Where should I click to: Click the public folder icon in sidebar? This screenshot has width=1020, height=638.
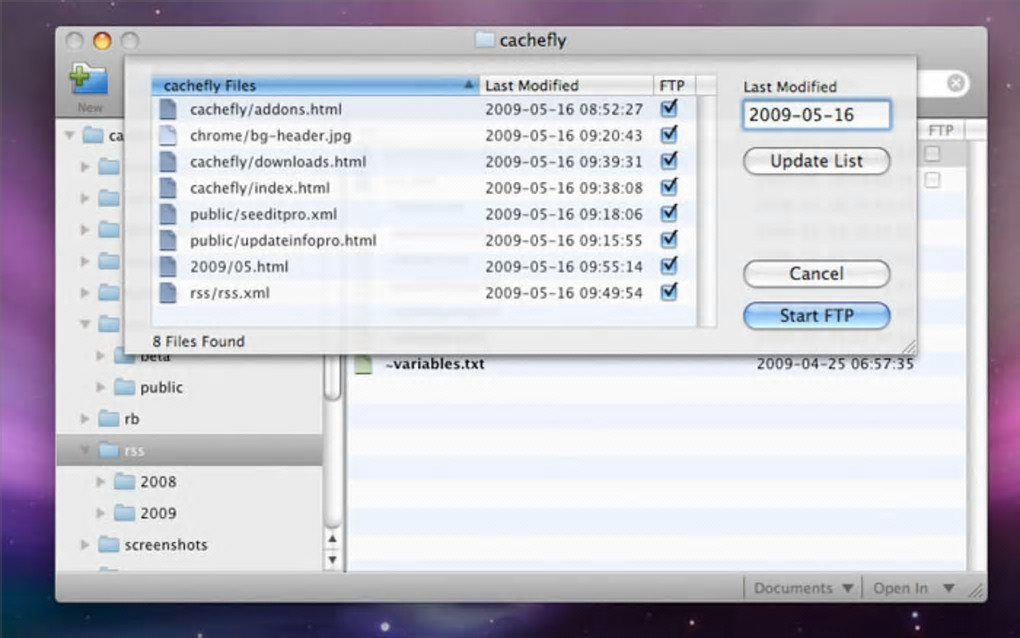pos(124,388)
